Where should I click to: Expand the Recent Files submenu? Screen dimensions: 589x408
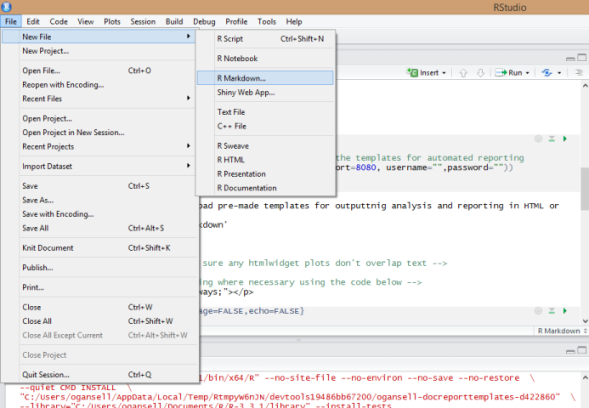[98, 98]
